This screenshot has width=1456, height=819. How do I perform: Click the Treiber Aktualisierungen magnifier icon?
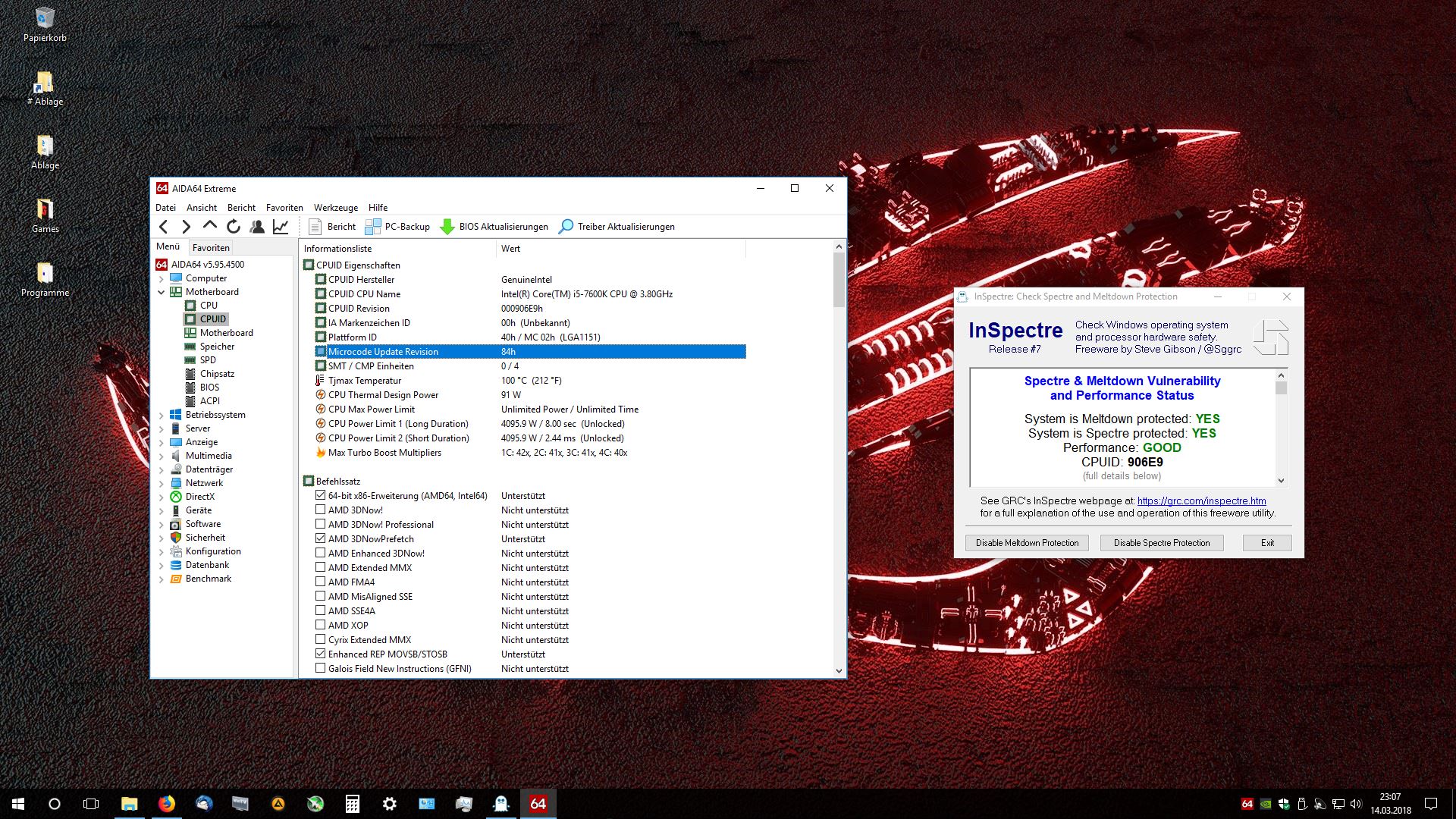pyautogui.click(x=566, y=226)
